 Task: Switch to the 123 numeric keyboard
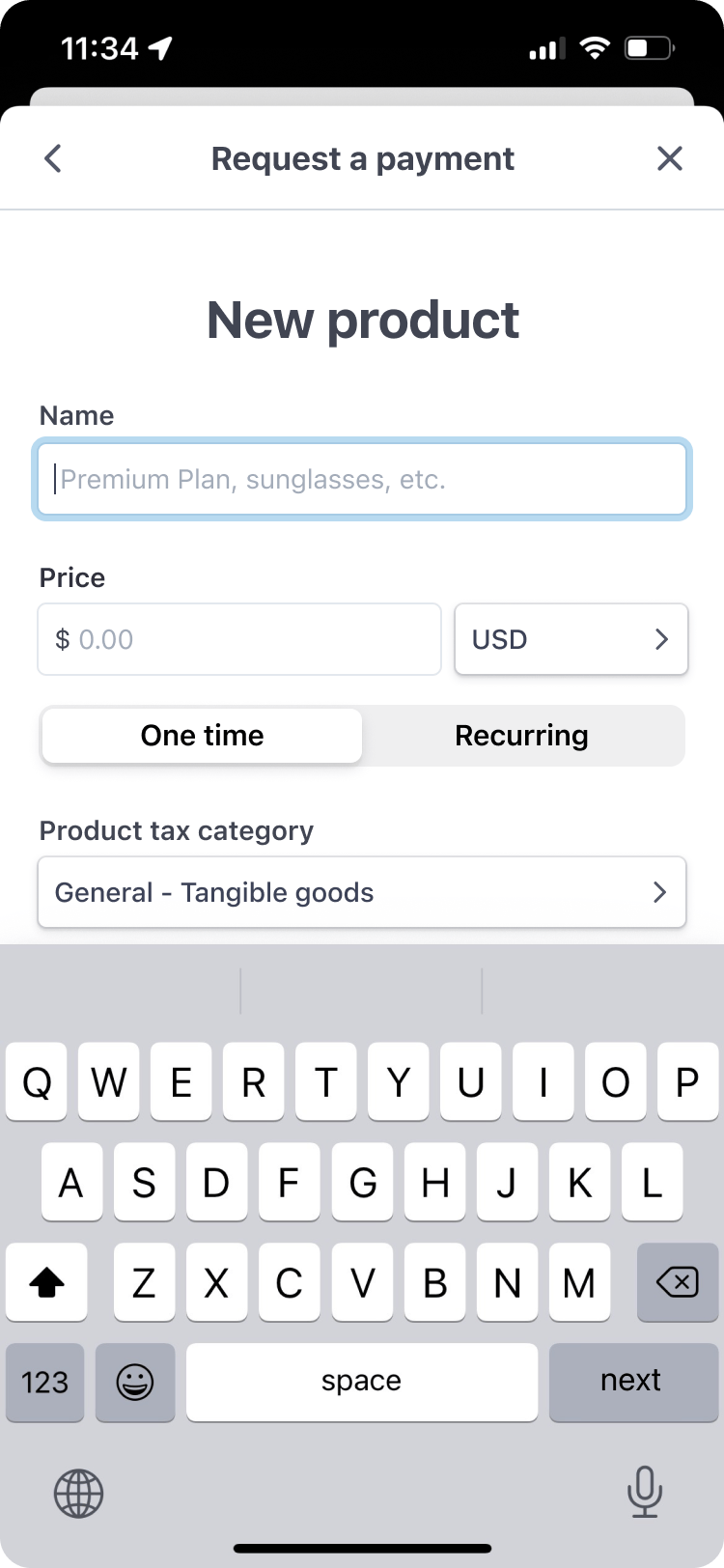45,1383
